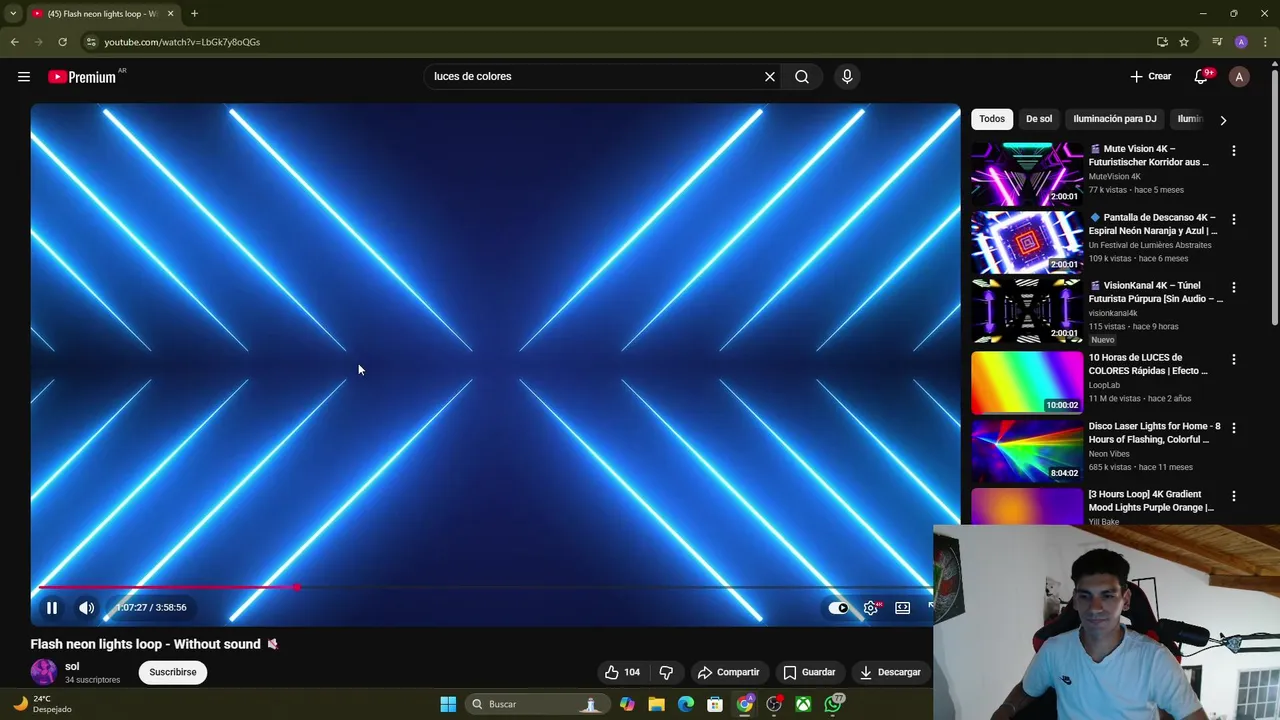Open Xbox app from the taskbar
This screenshot has width=1280, height=720.
point(803,704)
